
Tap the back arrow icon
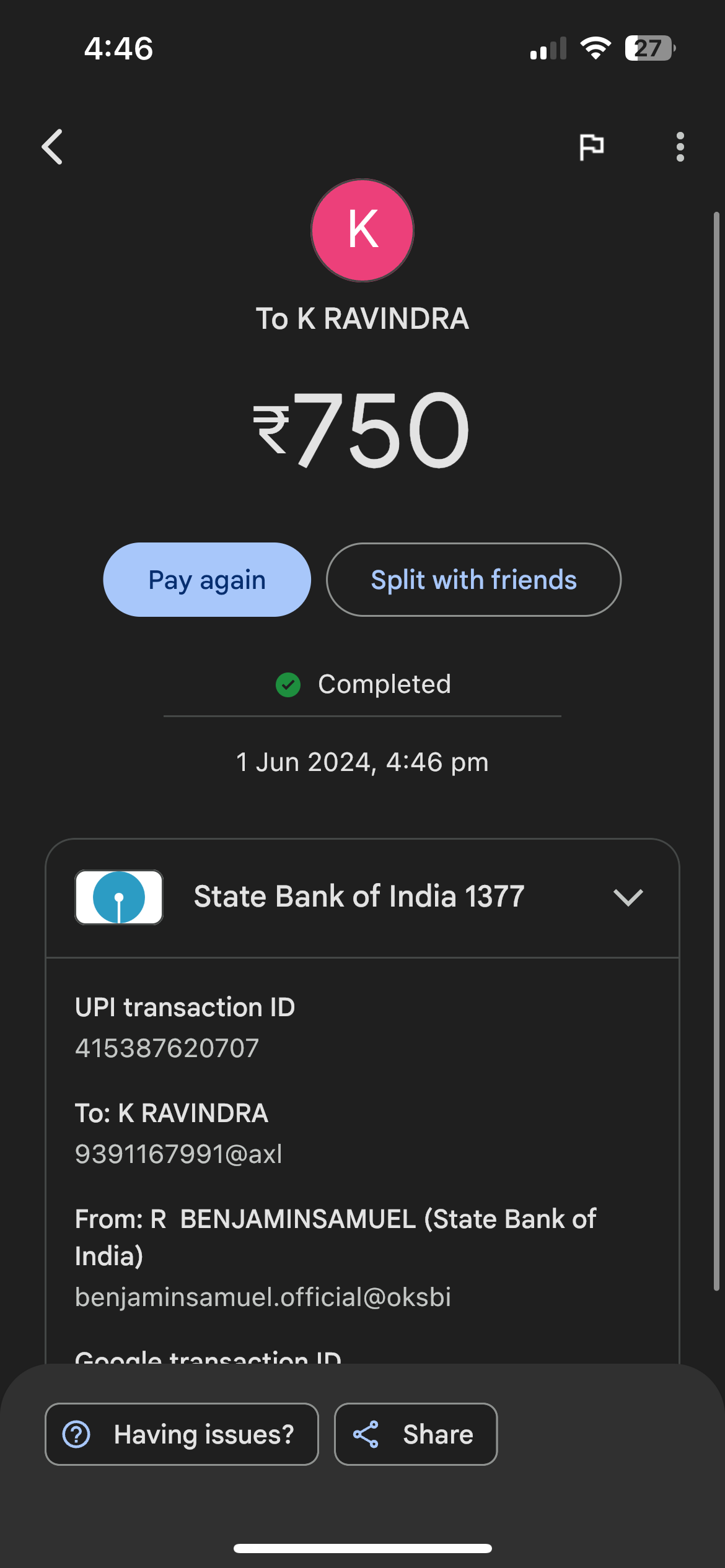coord(53,147)
